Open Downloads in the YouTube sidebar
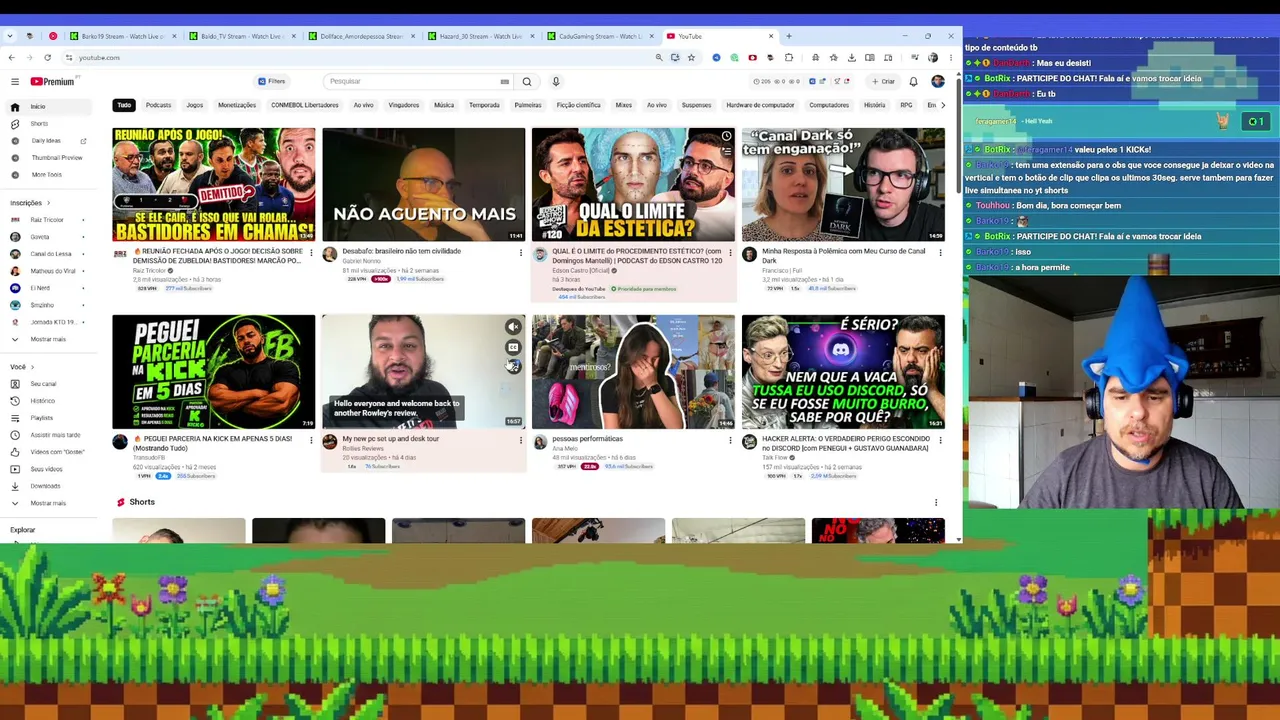Screen dimensions: 1280x720 pyautogui.click(x=48, y=486)
